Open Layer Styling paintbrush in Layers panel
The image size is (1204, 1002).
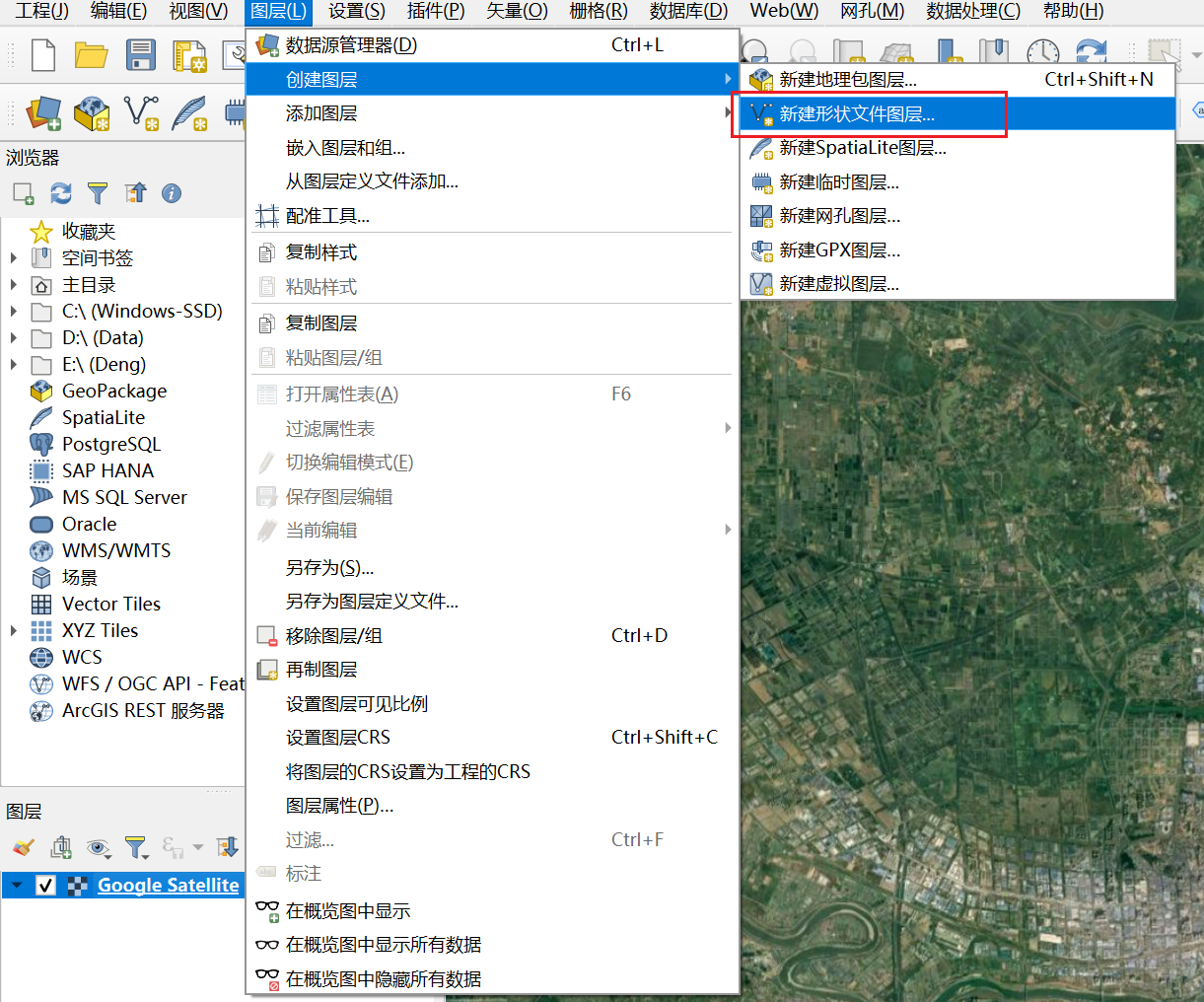(24, 847)
